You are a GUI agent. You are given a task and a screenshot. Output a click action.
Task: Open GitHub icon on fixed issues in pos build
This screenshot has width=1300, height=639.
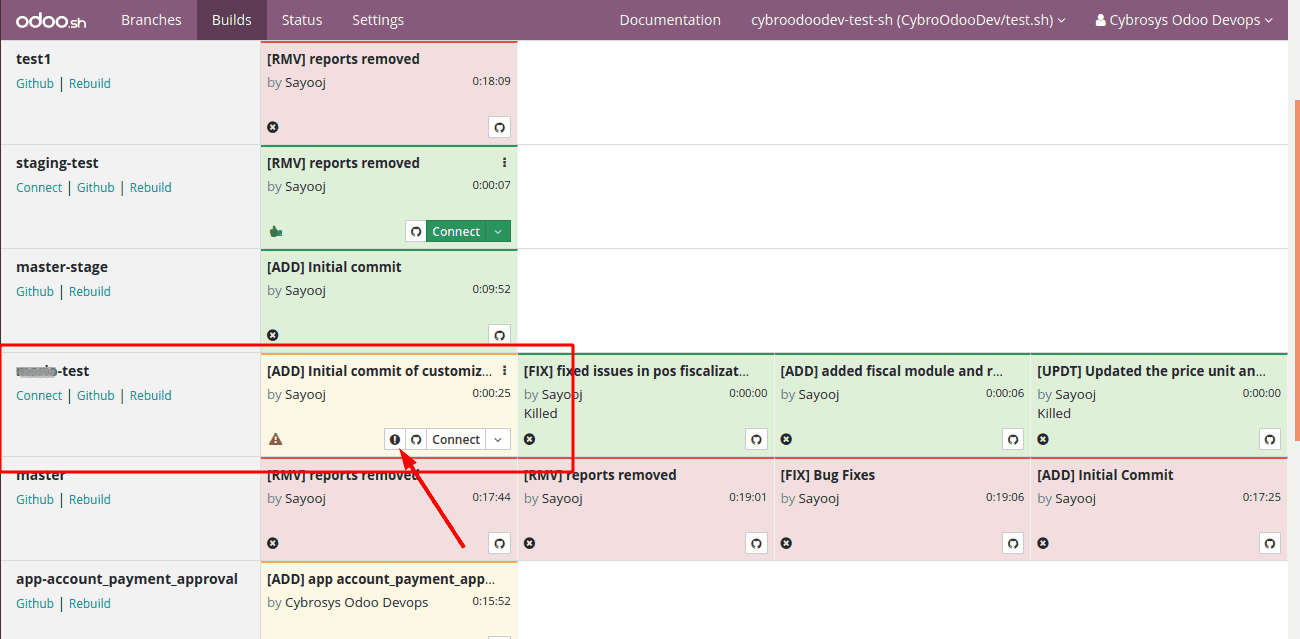click(757, 439)
